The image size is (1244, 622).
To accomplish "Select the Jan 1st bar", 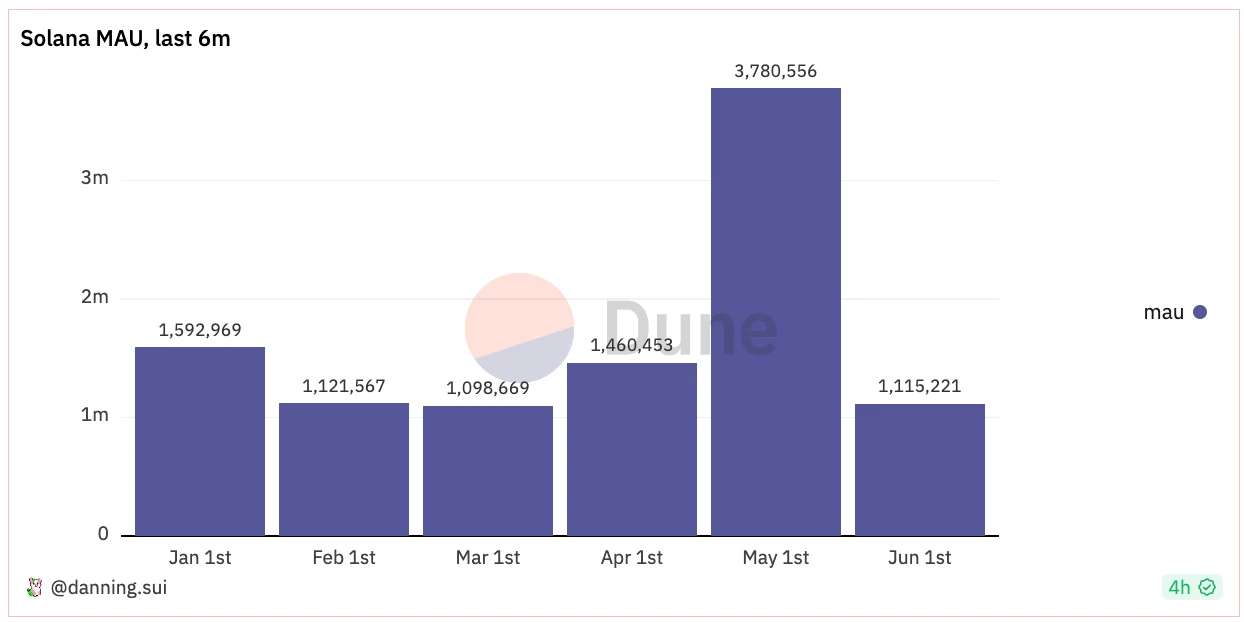I will click(200, 441).
